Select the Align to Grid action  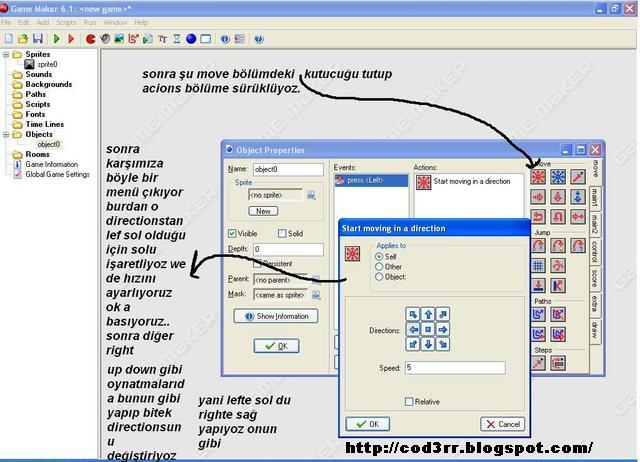pyautogui.click(x=538, y=266)
